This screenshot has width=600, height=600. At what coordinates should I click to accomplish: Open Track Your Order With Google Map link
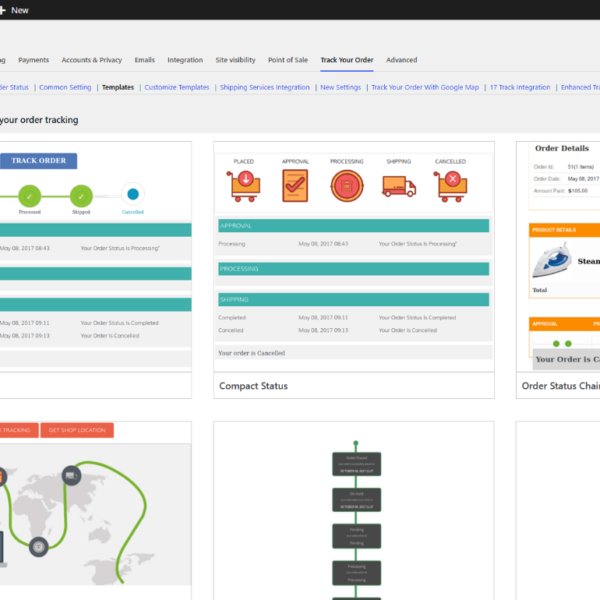point(425,87)
